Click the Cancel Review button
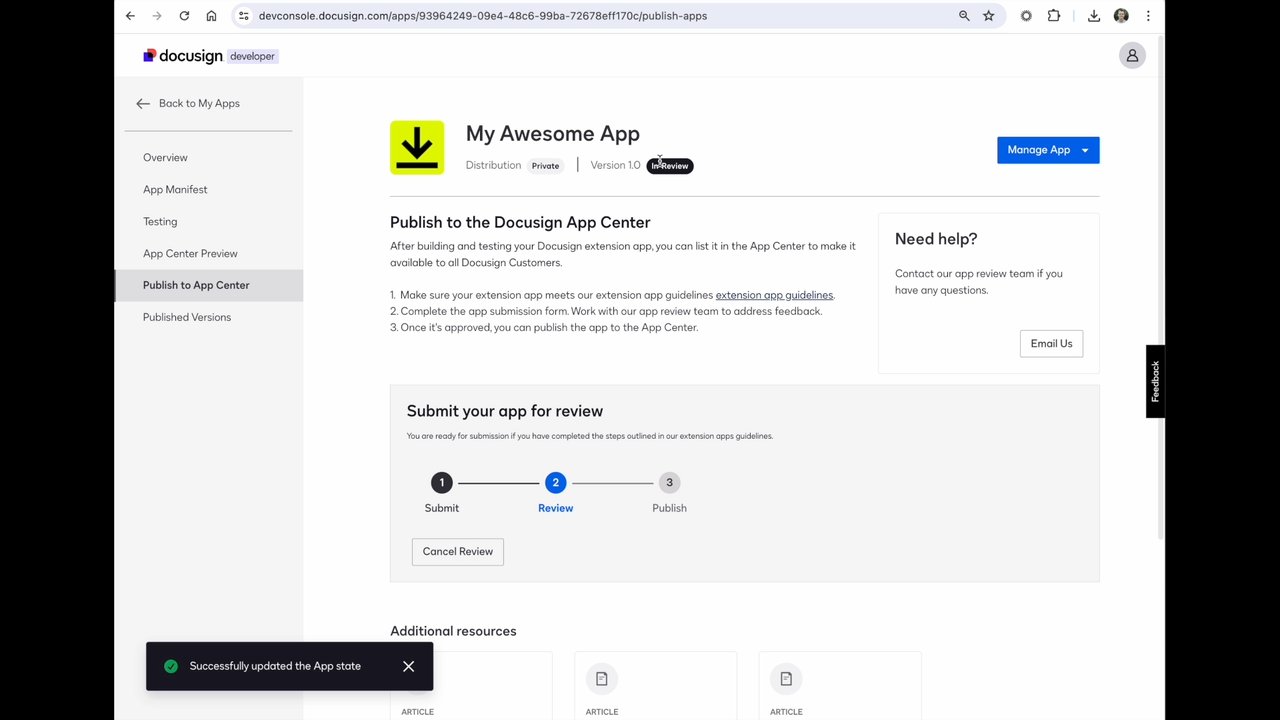 click(x=458, y=552)
